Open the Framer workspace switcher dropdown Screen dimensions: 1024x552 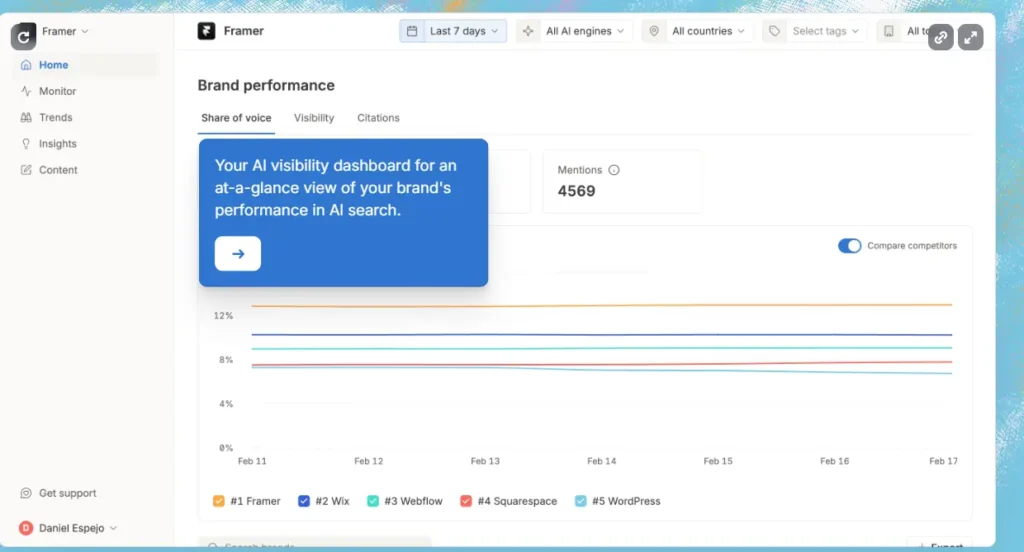(65, 31)
